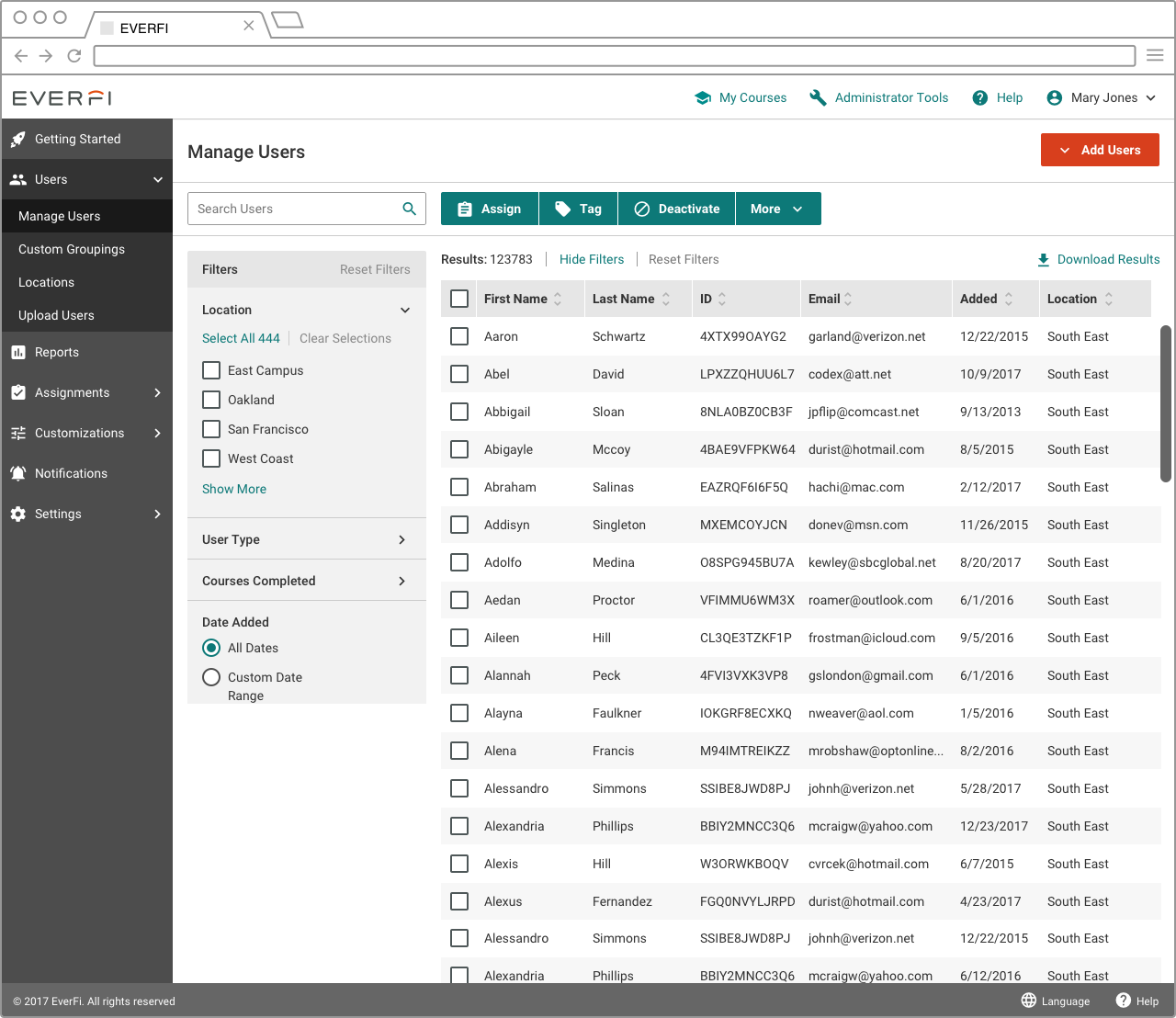Check the West Coast location filter
Viewport: 1176px width, 1018px height.
(x=211, y=459)
